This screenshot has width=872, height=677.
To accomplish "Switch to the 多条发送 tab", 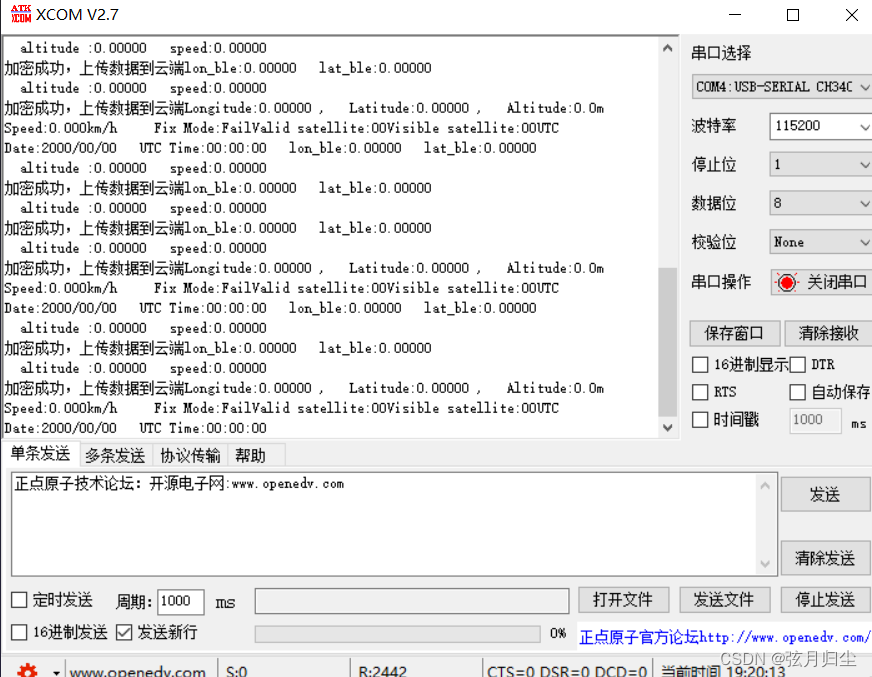I will (x=114, y=454).
